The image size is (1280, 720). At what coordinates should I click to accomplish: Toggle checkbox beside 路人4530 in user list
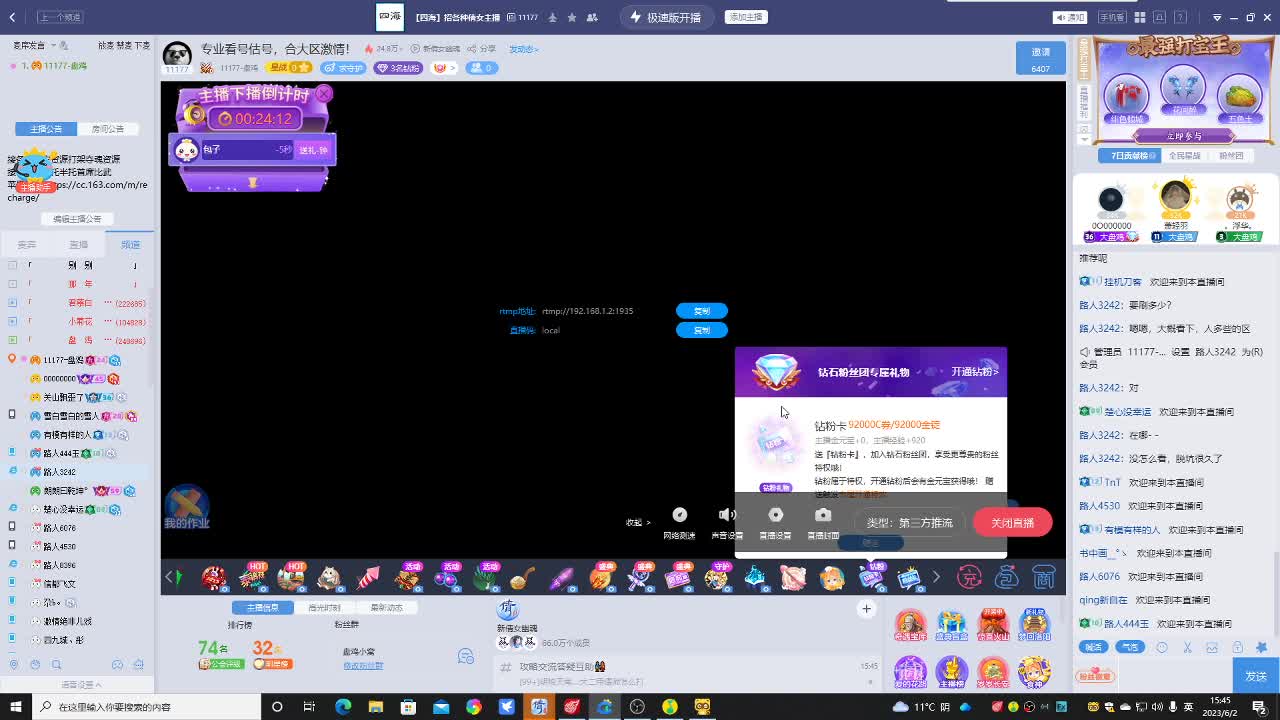pyautogui.click(x=12, y=546)
